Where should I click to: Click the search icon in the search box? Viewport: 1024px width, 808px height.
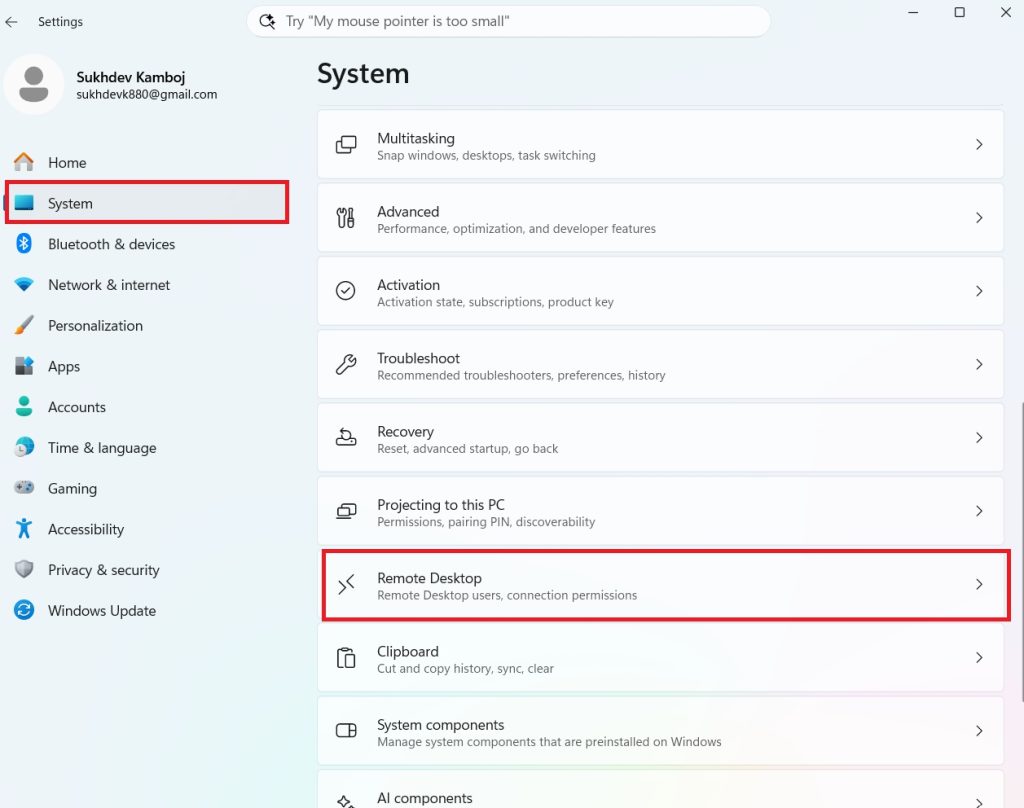(x=267, y=22)
